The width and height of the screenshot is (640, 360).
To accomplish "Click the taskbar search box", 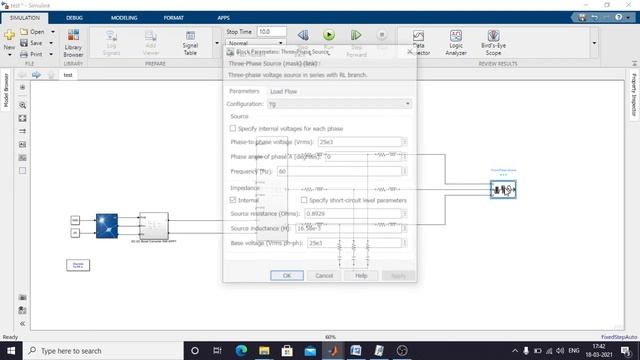I will (103, 351).
